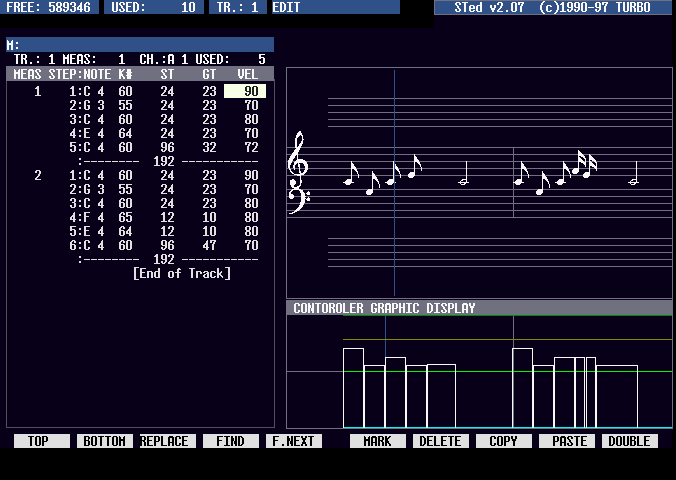Screen dimensions: 676x480
Task: Click the STed v2.07 title banner
Action: [x=555, y=7]
